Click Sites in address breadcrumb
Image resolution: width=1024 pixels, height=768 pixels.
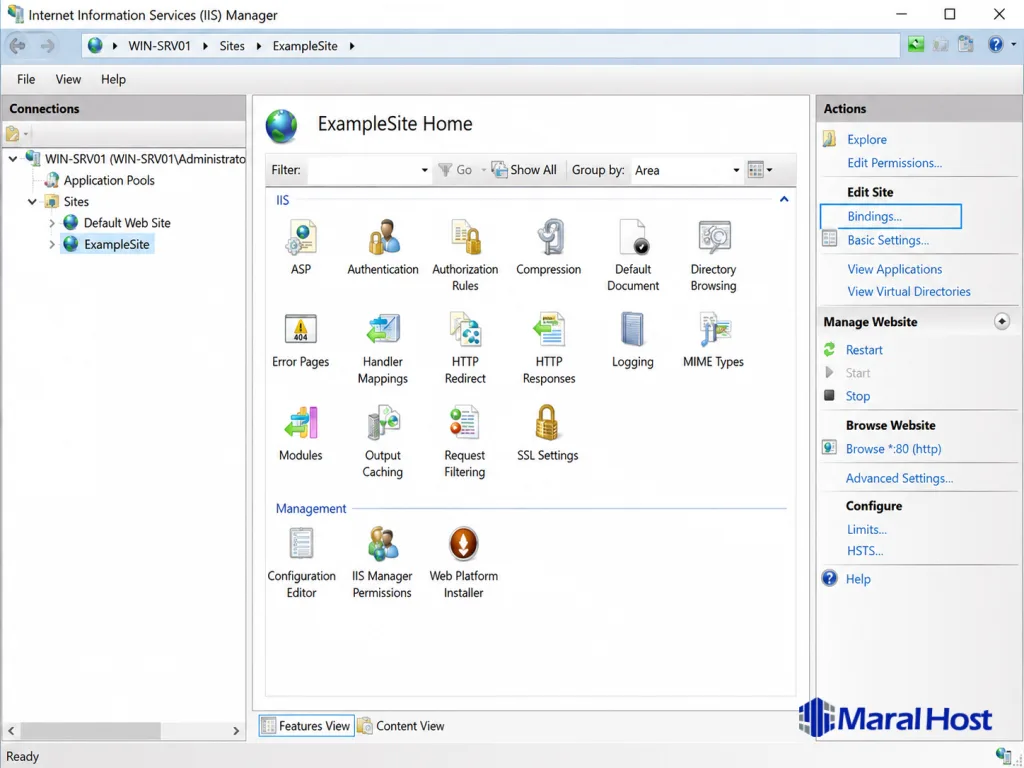click(232, 46)
